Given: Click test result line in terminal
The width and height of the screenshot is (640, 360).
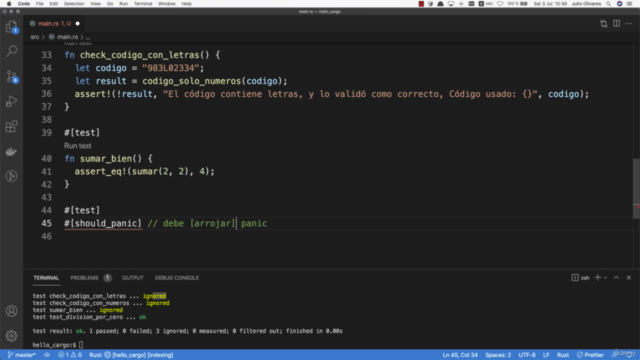Looking at the screenshot, I should [x=187, y=331].
